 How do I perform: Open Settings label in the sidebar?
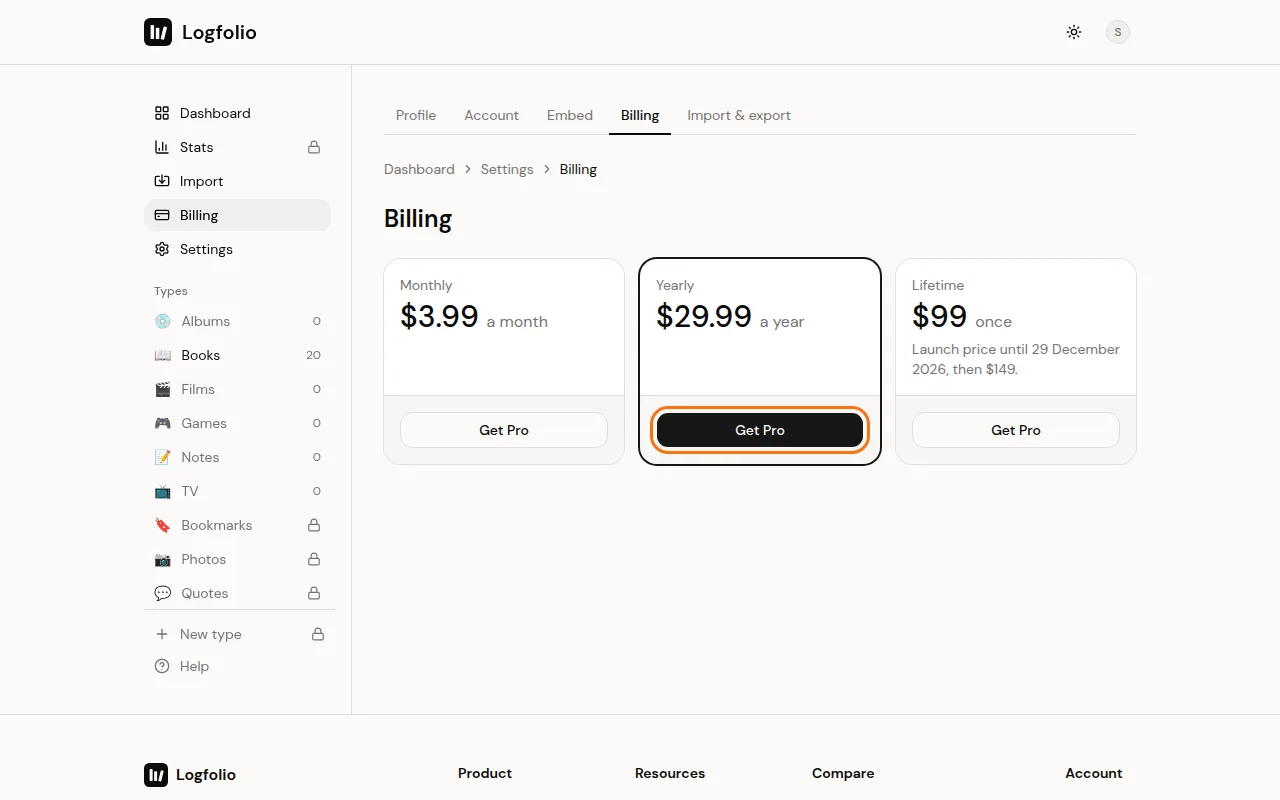pos(206,249)
